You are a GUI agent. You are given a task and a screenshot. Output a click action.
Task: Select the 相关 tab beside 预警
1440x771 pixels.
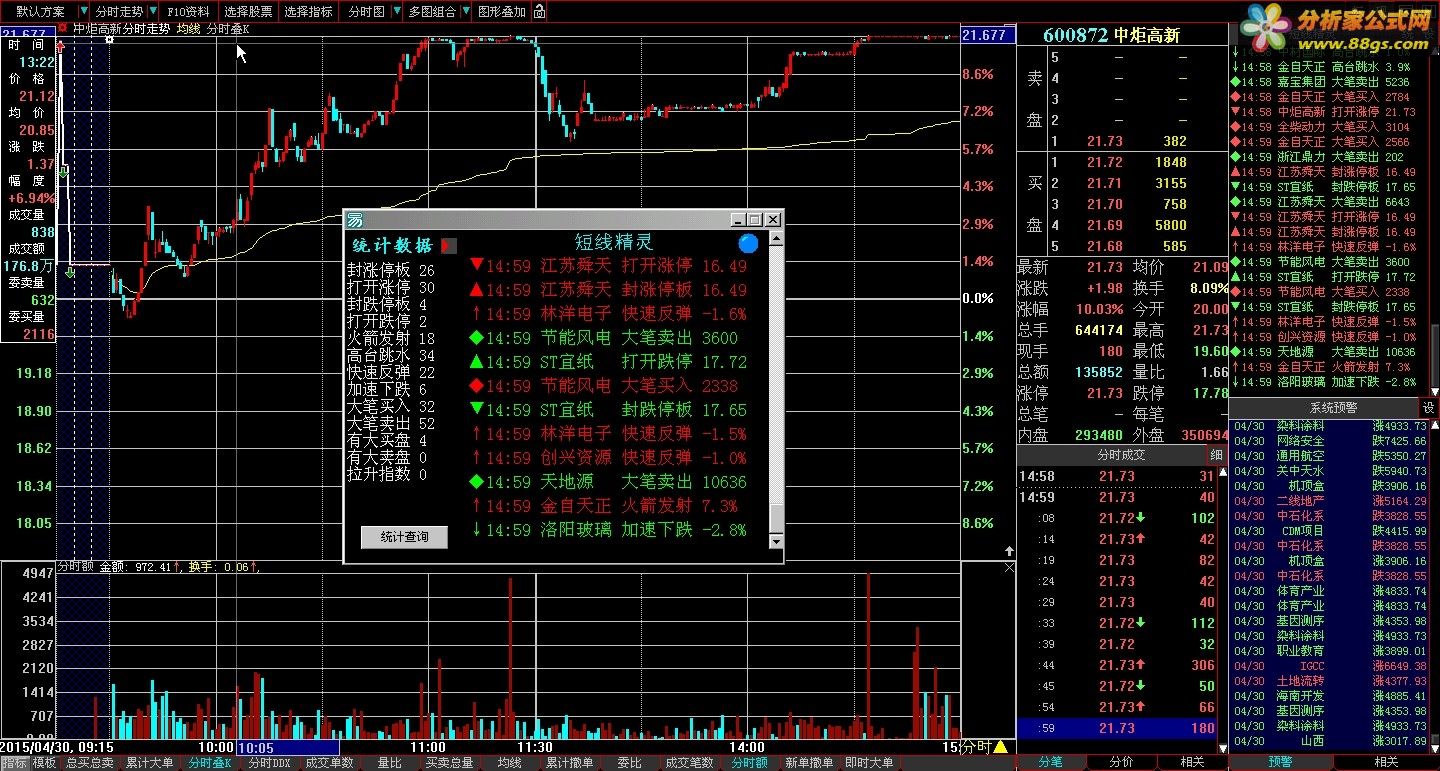(1386, 762)
